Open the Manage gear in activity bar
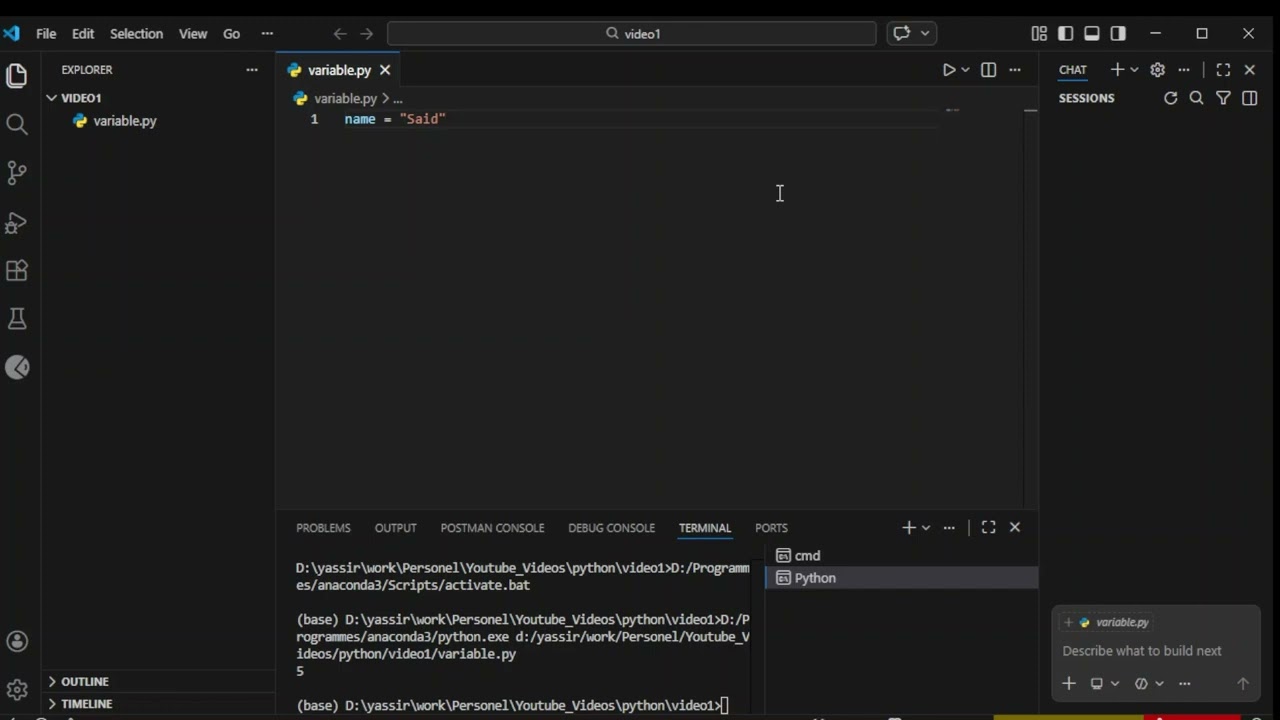The height and width of the screenshot is (720, 1280). coord(17,690)
